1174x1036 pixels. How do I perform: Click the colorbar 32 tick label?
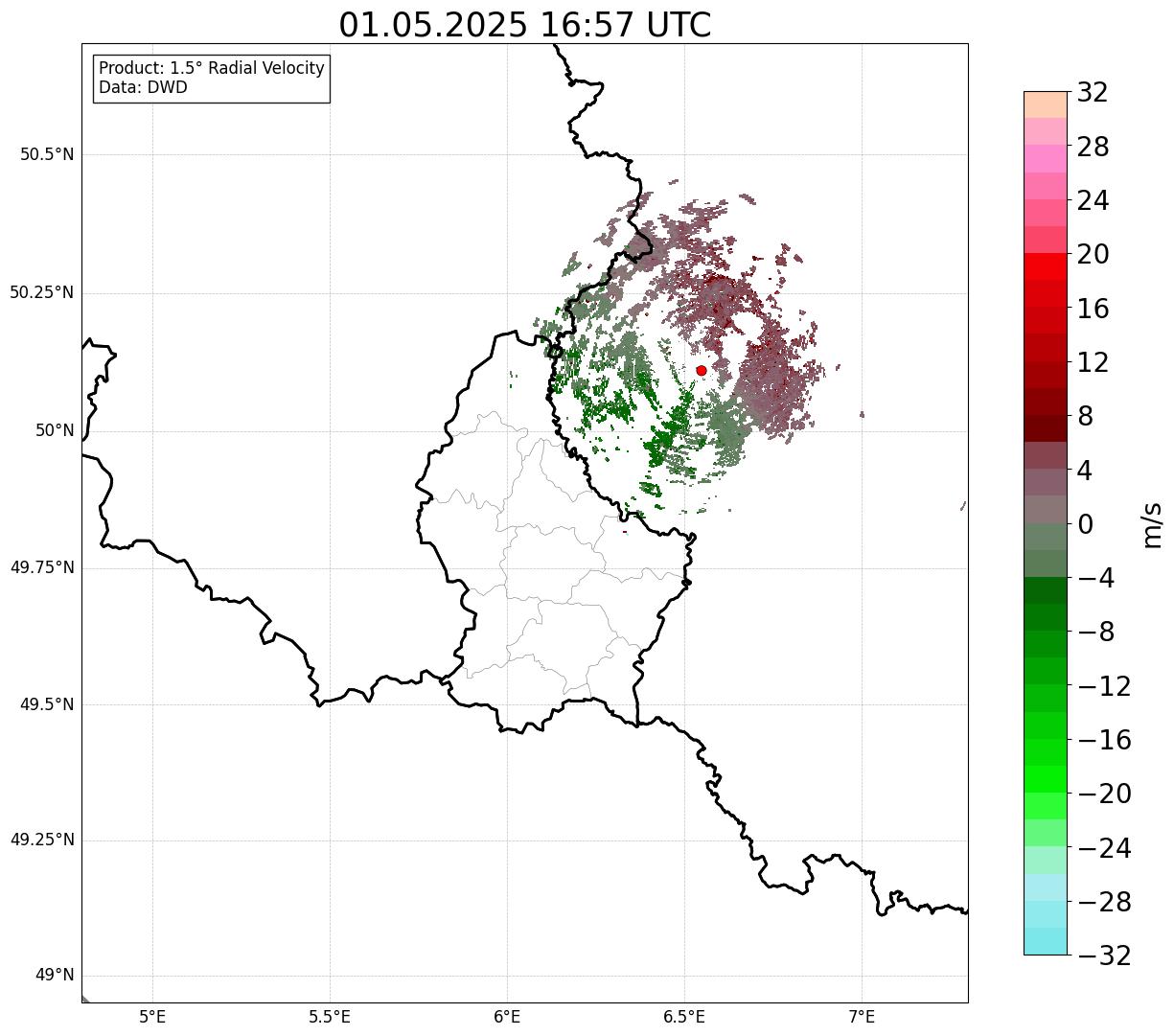(1093, 93)
